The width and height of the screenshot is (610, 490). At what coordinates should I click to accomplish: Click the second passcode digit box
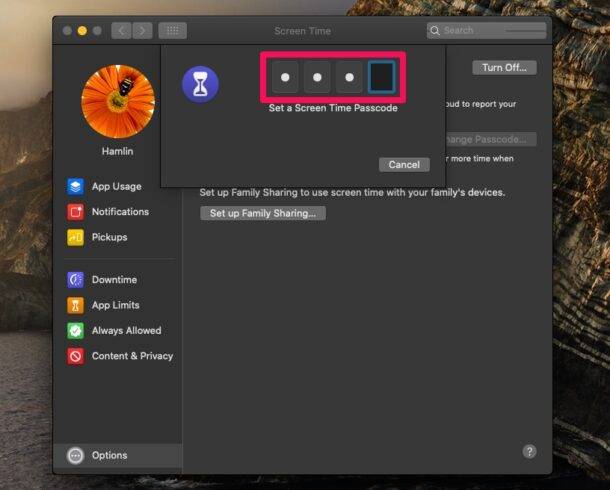point(317,77)
